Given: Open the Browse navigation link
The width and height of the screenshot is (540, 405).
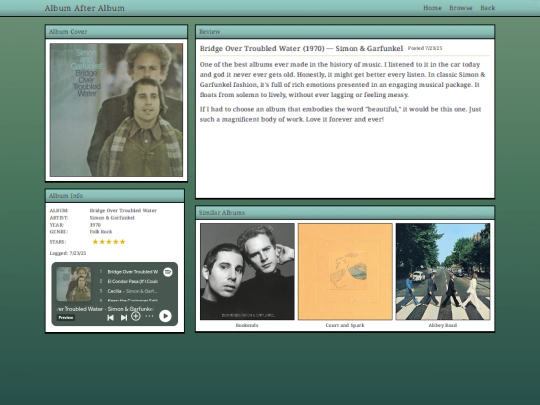Looking at the screenshot, I should point(461,8).
